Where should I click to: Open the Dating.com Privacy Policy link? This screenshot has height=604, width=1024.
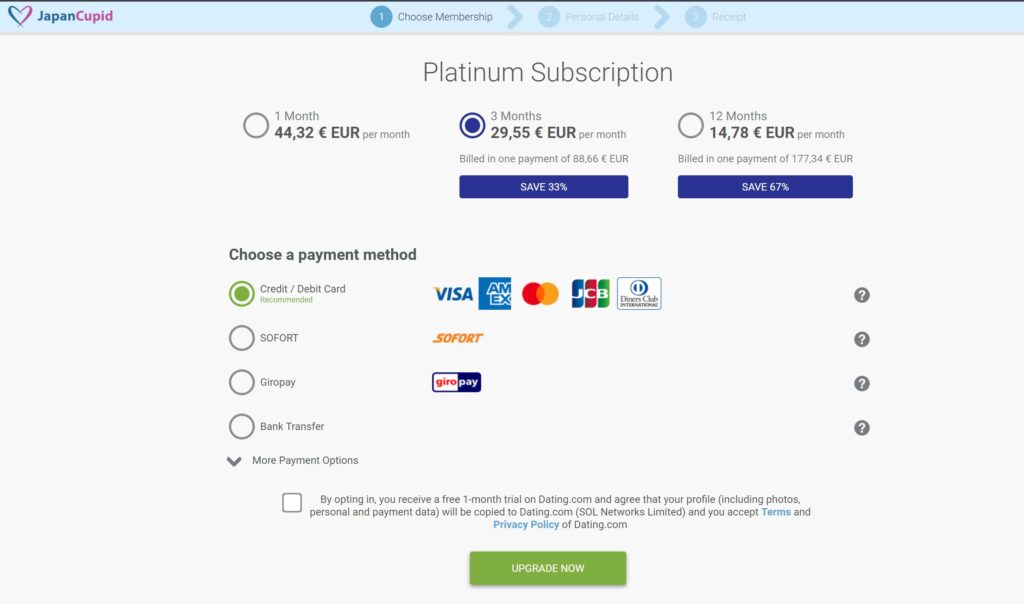[x=526, y=525]
